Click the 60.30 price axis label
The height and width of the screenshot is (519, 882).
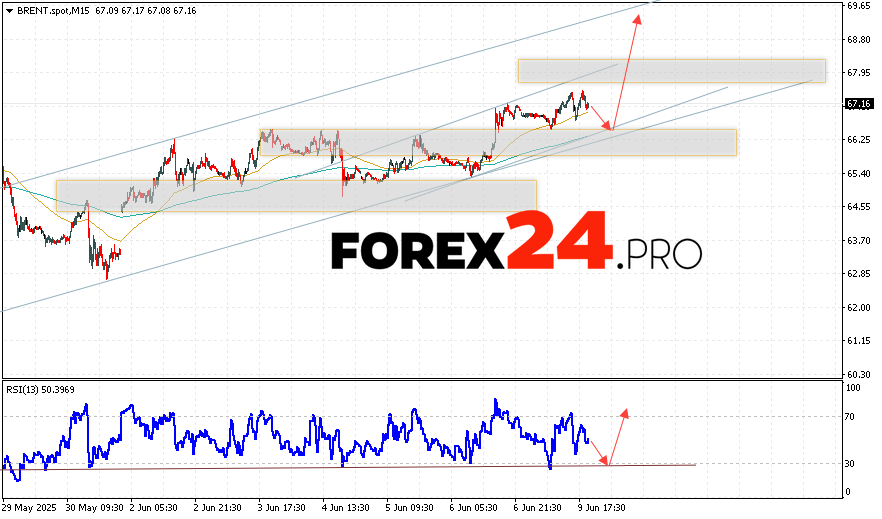[858, 375]
